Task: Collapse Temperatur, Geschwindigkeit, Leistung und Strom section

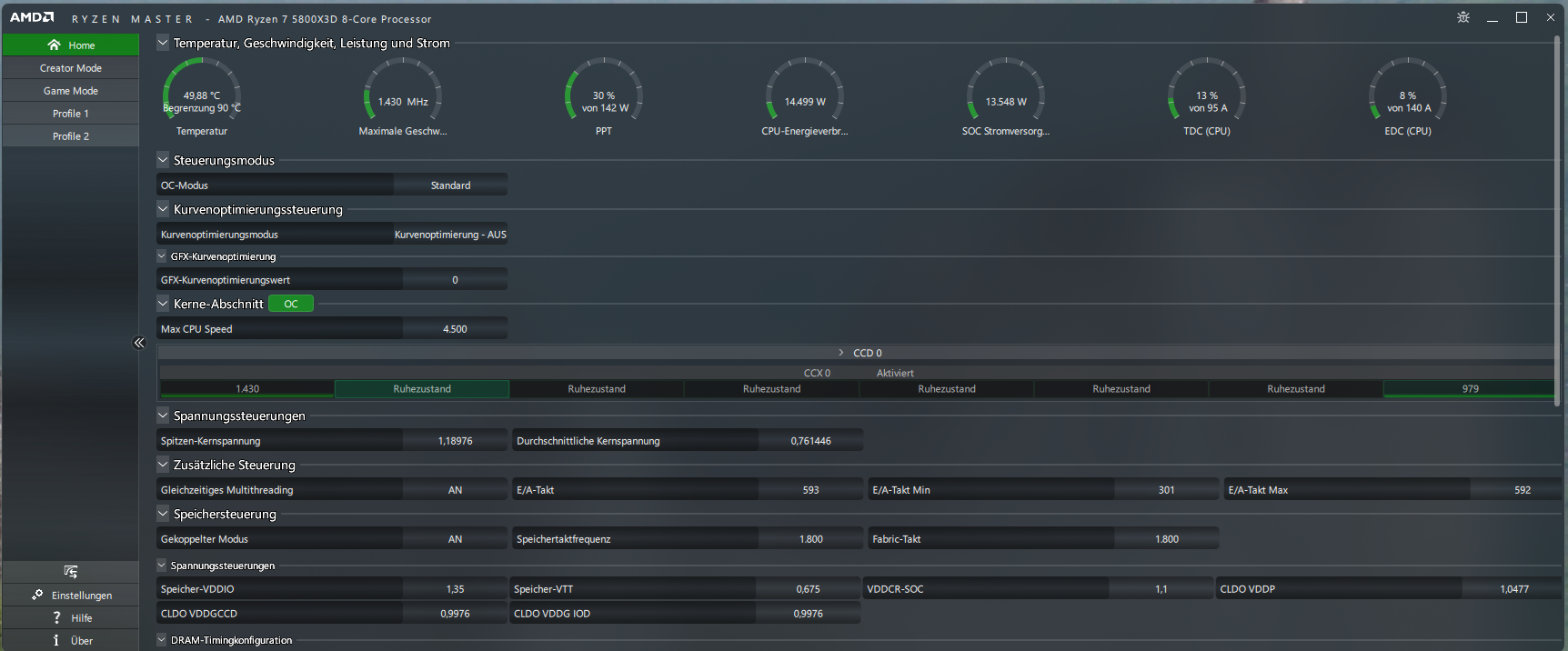Action: point(163,42)
